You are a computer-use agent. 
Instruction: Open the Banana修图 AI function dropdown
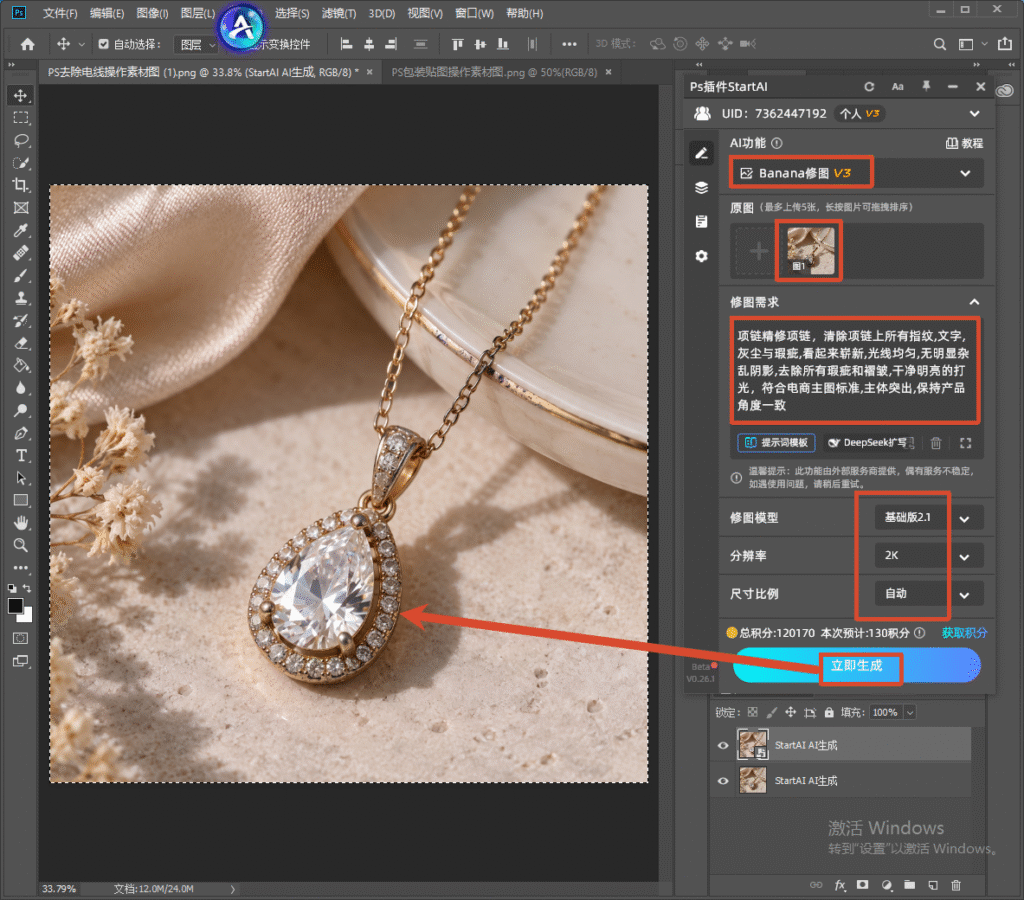point(856,173)
